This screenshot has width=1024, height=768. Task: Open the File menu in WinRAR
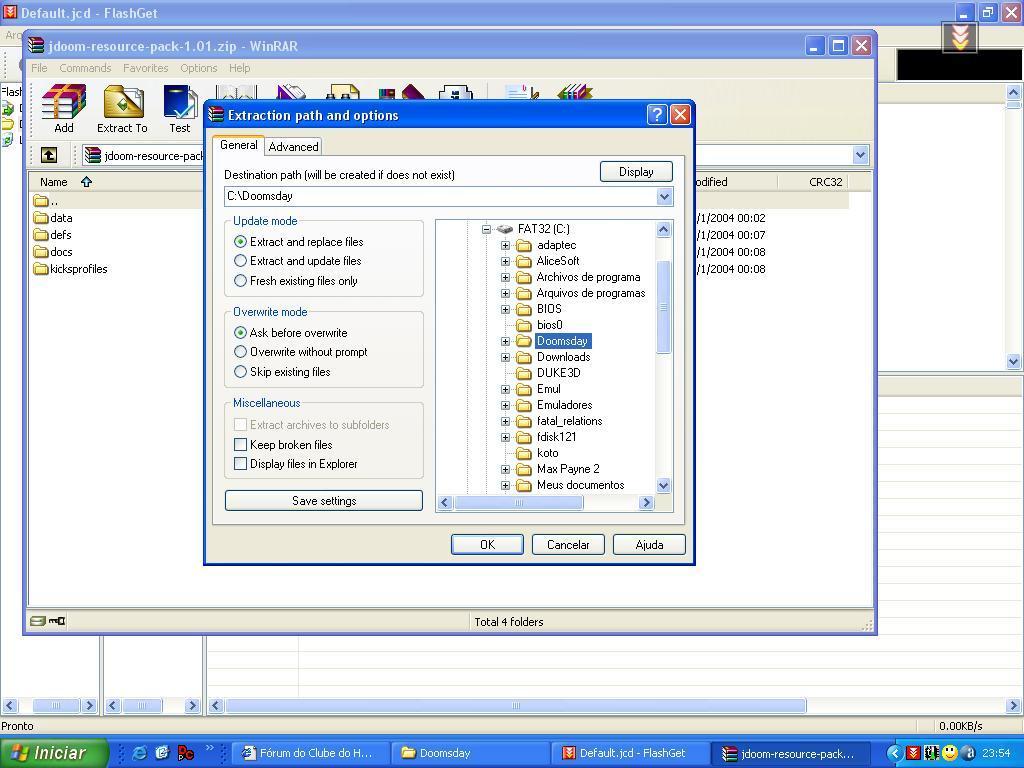39,68
